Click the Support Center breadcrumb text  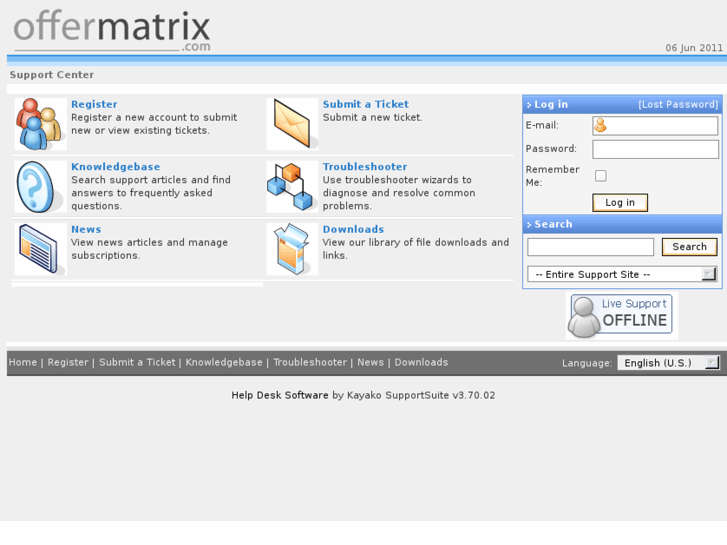51,75
